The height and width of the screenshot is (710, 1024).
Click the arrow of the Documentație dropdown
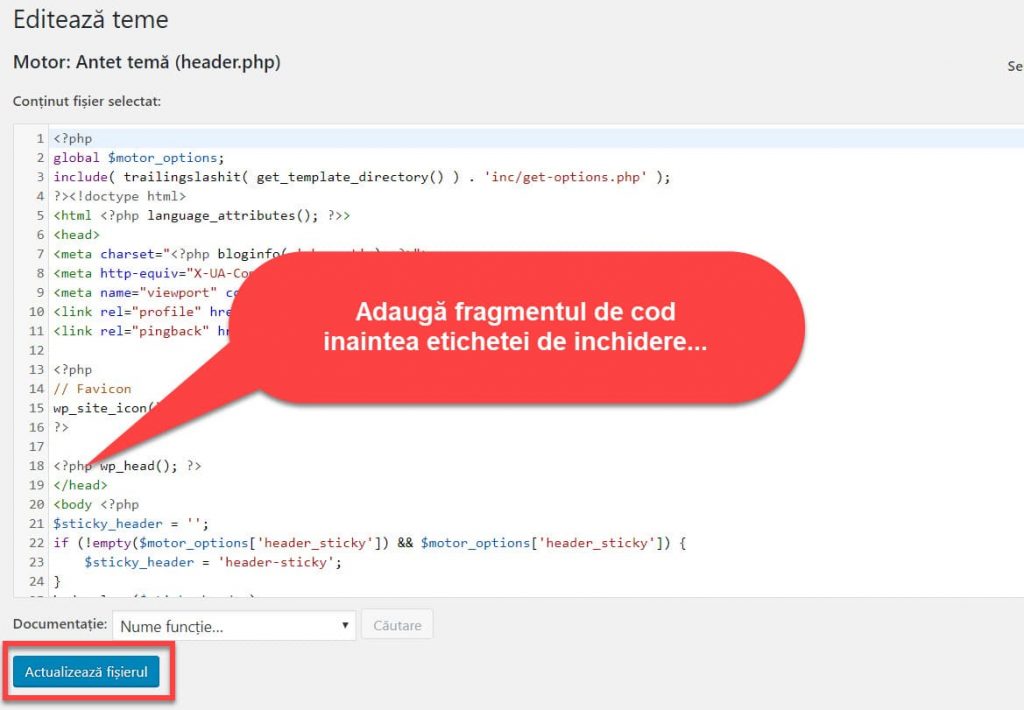click(x=345, y=626)
